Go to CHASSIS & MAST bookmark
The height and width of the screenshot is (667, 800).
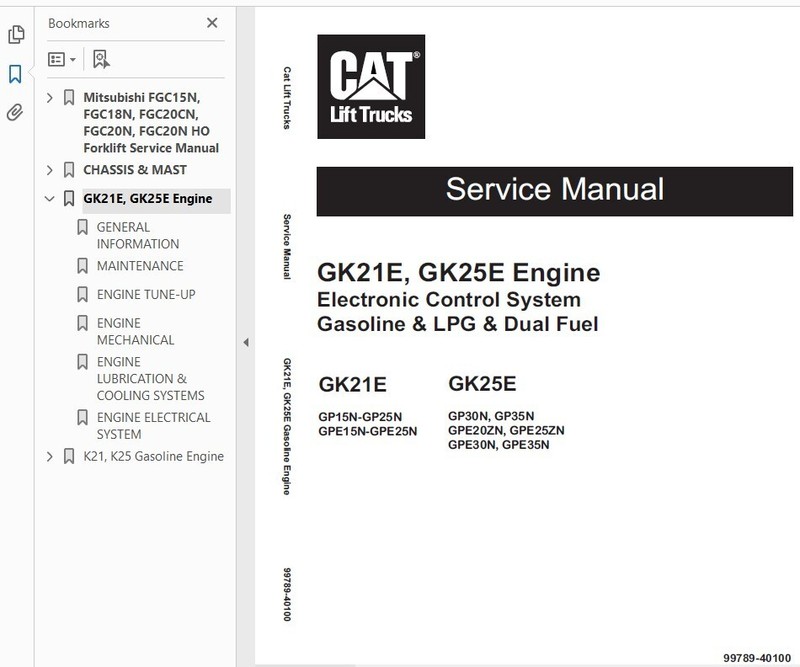coord(135,170)
